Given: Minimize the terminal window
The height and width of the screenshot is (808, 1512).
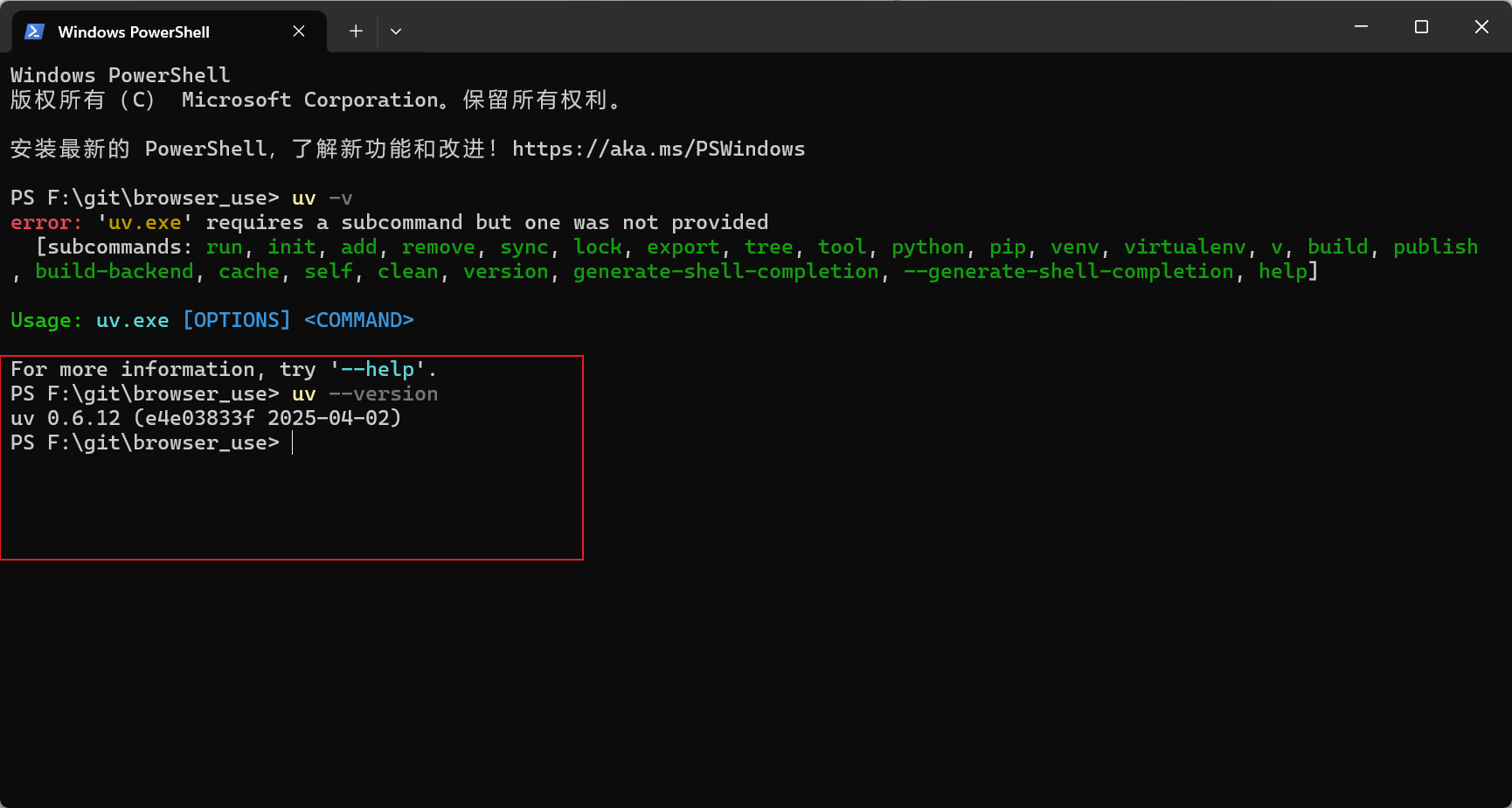Looking at the screenshot, I should (1361, 27).
